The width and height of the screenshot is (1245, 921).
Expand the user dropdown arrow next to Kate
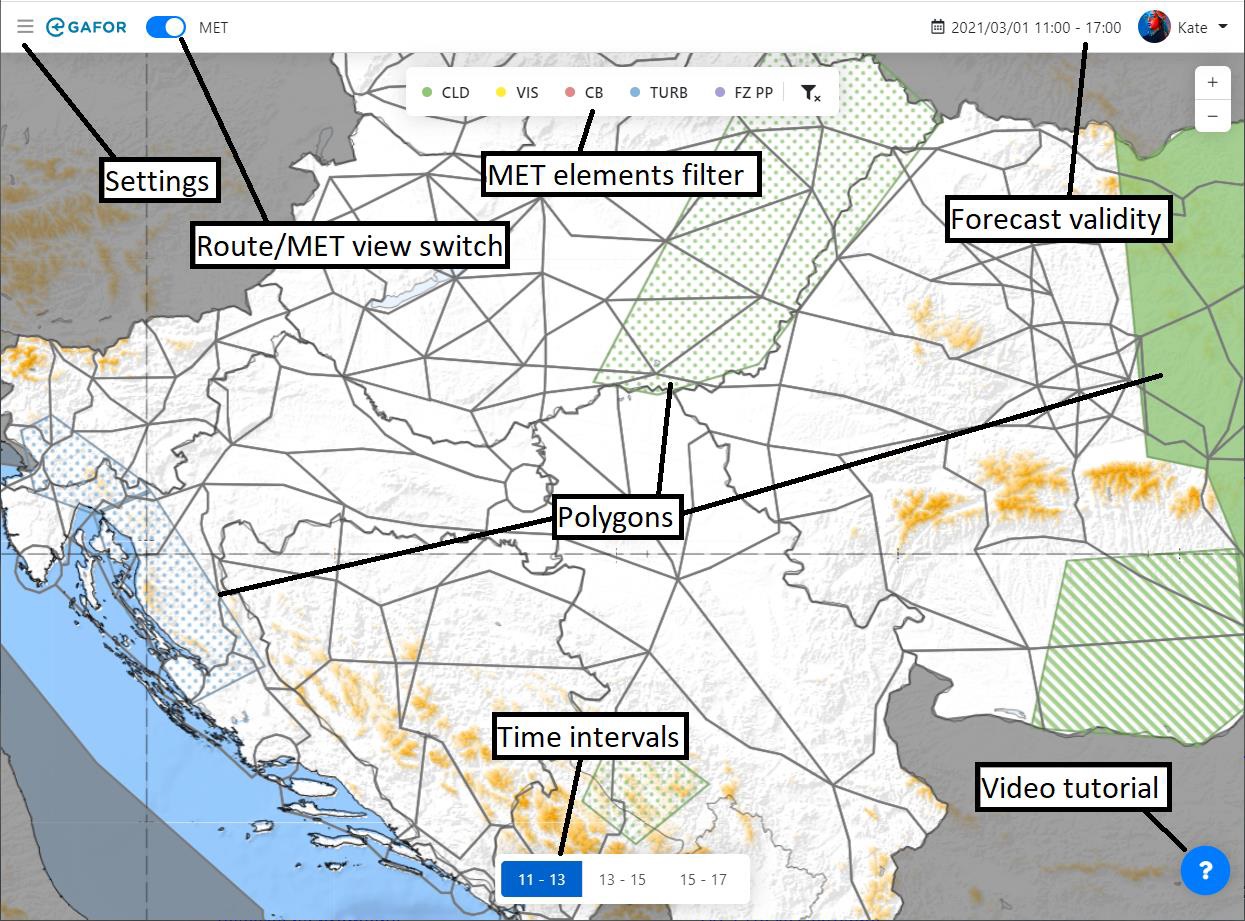pos(1223,27)
